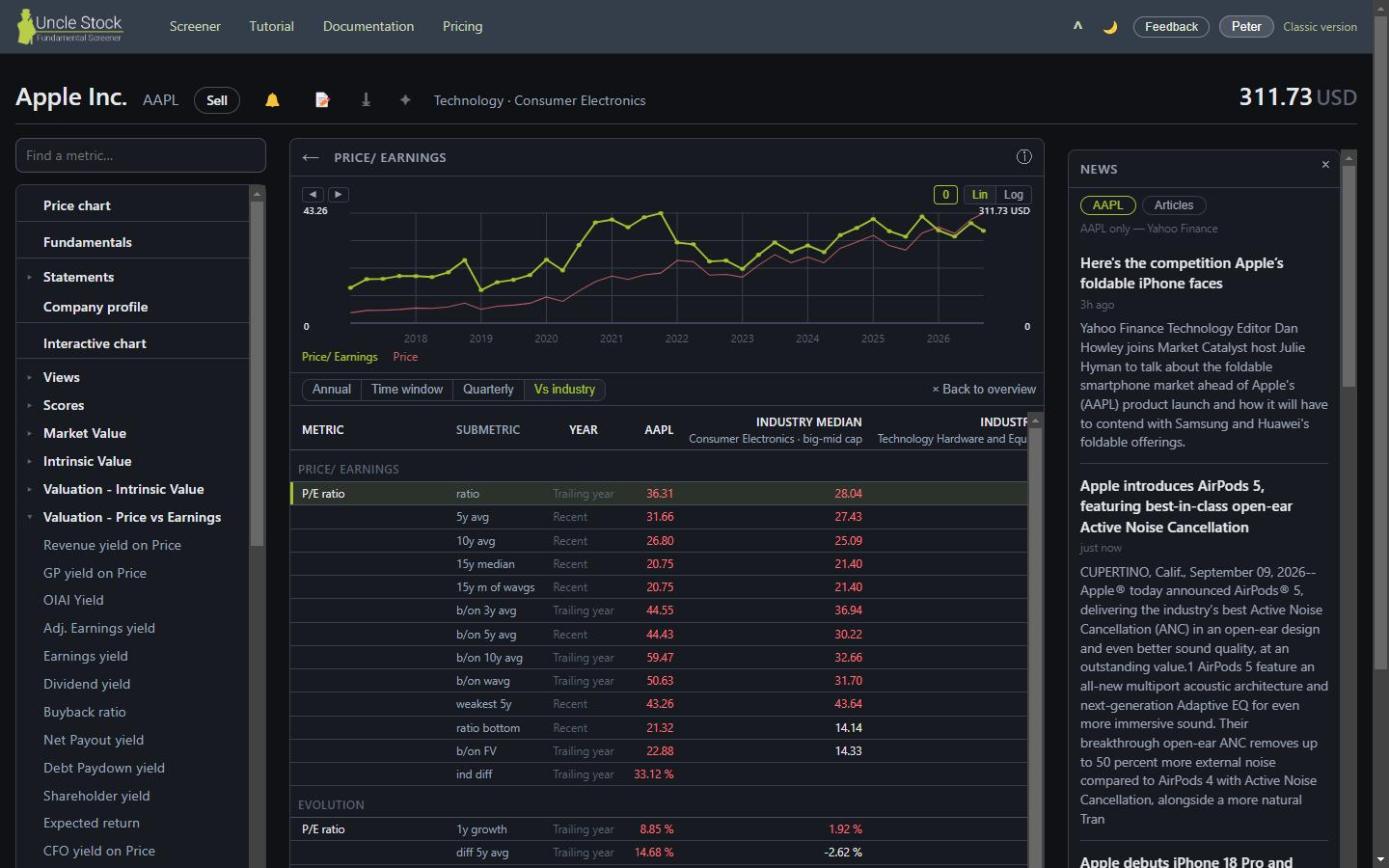Switch to the Time window tab
The width and height of the screenshot is (1389, 868).
pyautogui.click(x=407, y=389)
